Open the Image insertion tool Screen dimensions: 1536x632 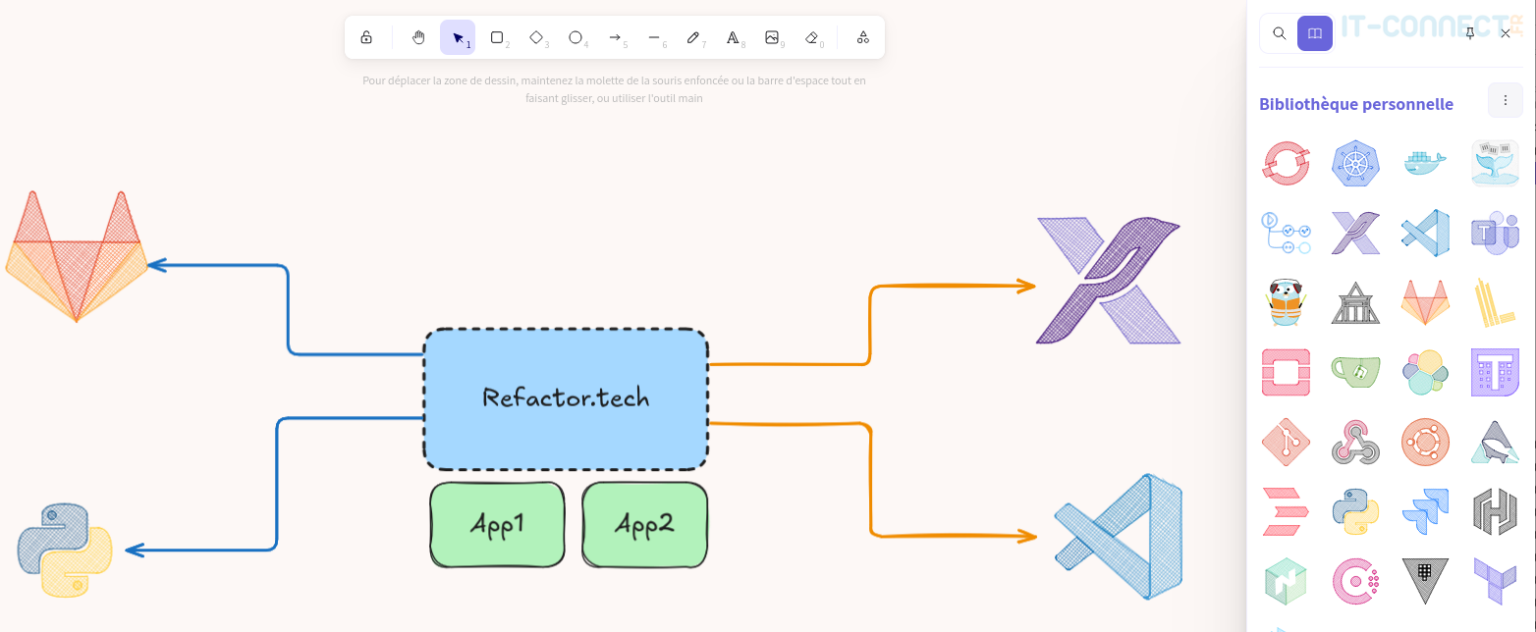[772, 36]
